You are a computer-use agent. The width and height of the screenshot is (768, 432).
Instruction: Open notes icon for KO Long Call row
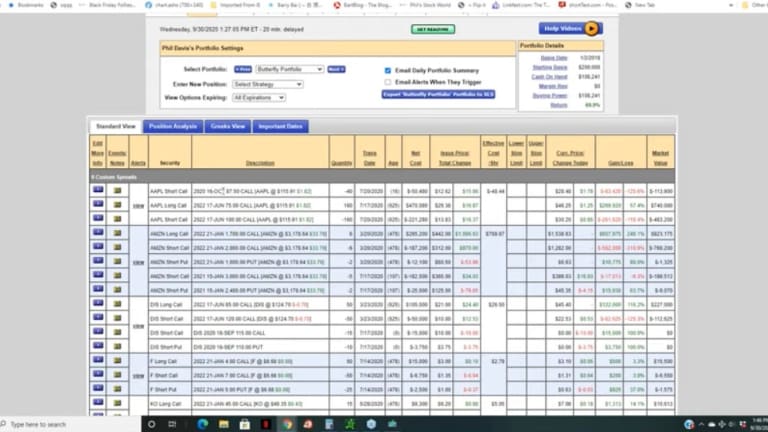(118, 404)
